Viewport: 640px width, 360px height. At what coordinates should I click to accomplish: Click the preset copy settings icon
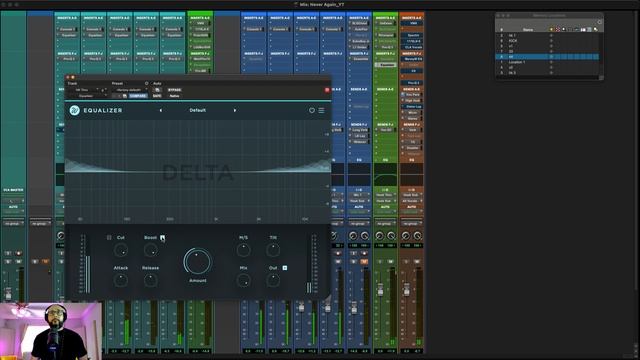click(124, 96)
